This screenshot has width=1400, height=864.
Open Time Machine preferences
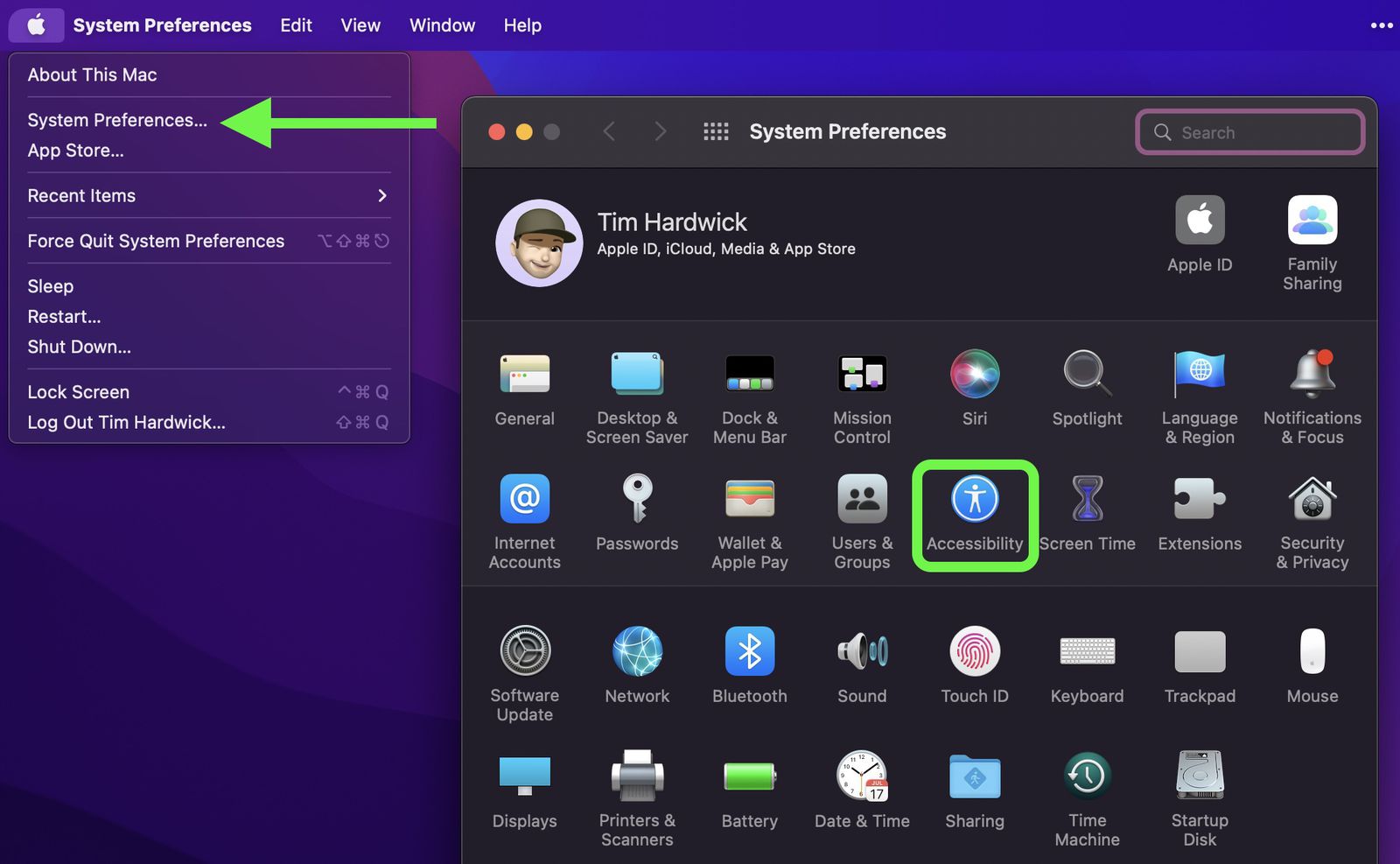point(1087,797)
